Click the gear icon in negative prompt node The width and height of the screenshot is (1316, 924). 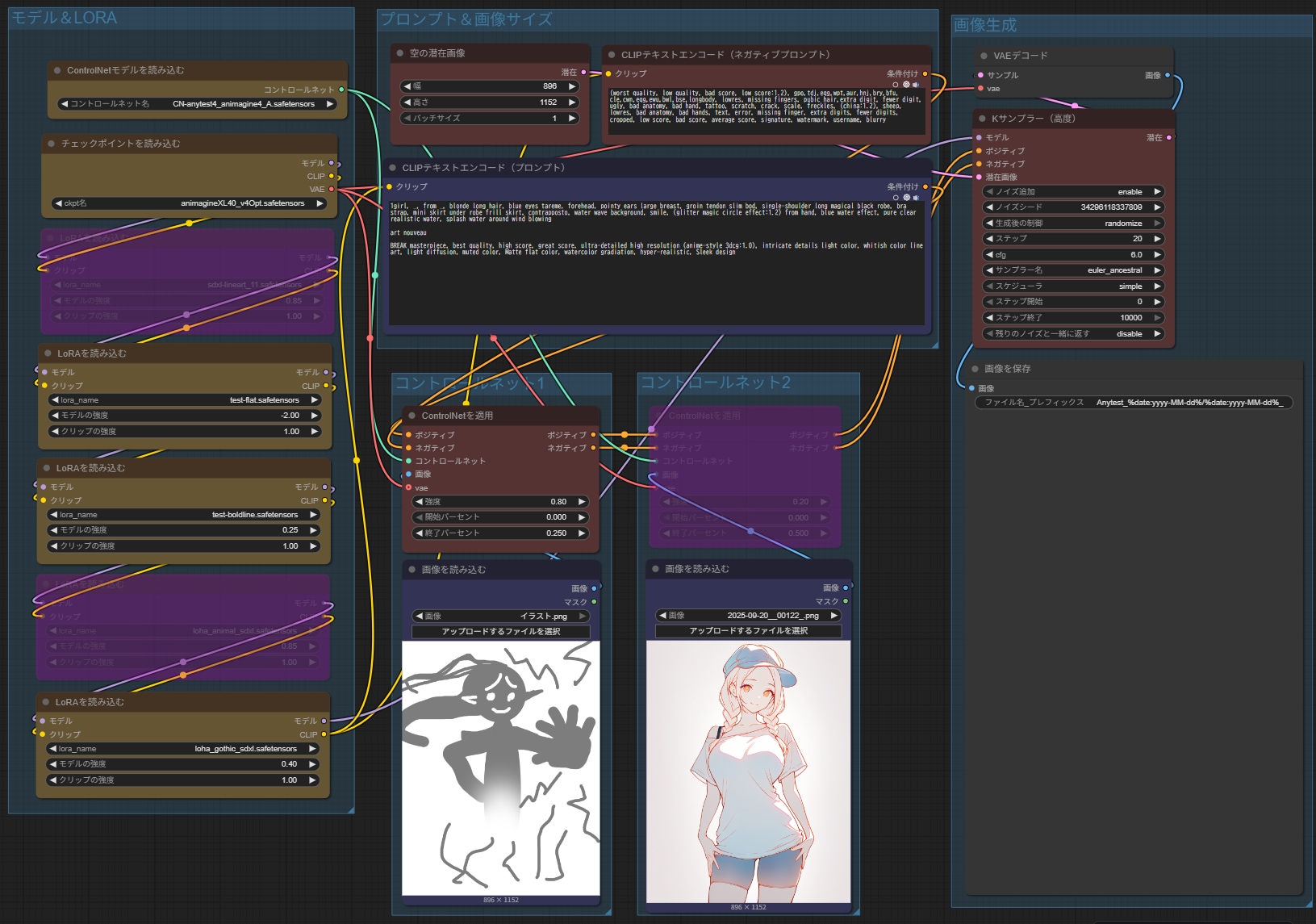tap(906, 85)
